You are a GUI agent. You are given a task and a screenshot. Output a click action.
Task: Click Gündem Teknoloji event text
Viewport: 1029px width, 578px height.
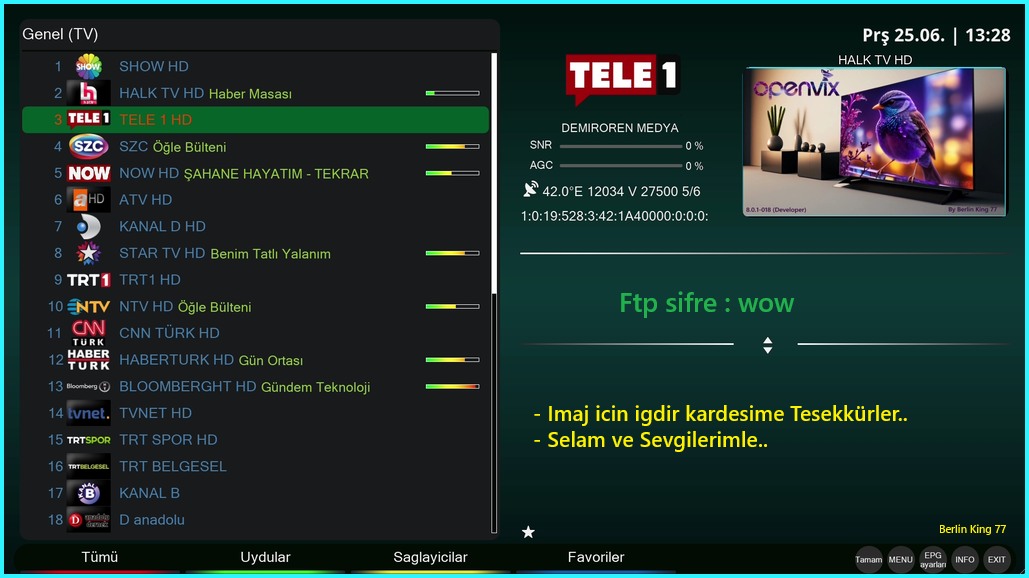coord(316,387)
